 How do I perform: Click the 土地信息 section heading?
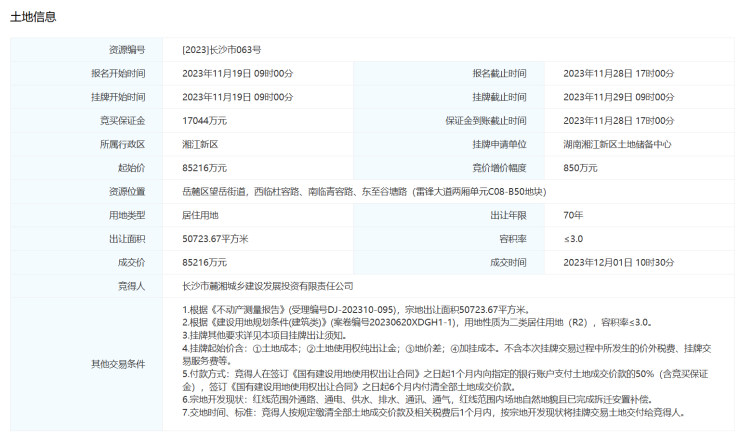(x=33, y=17)
